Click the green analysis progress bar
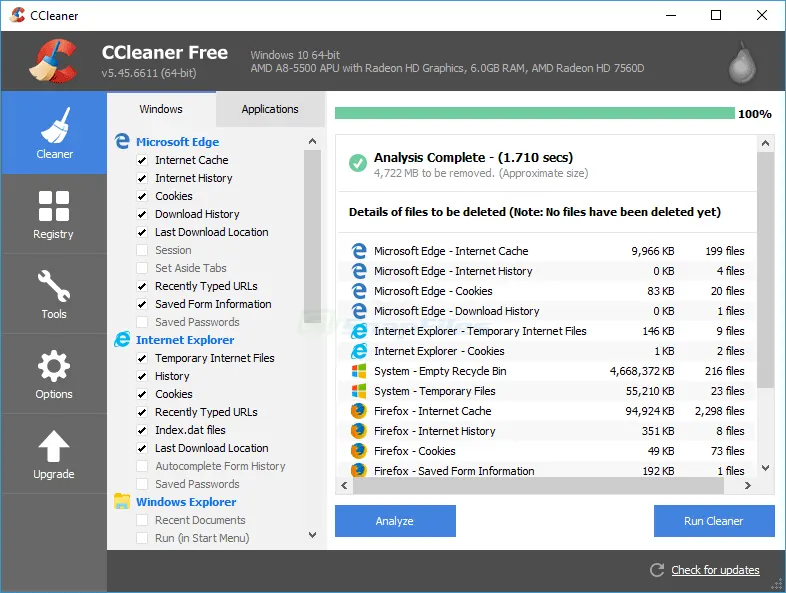Image resolution: width=786 pixels, height=593 pixels. click(x=534, y=114)
